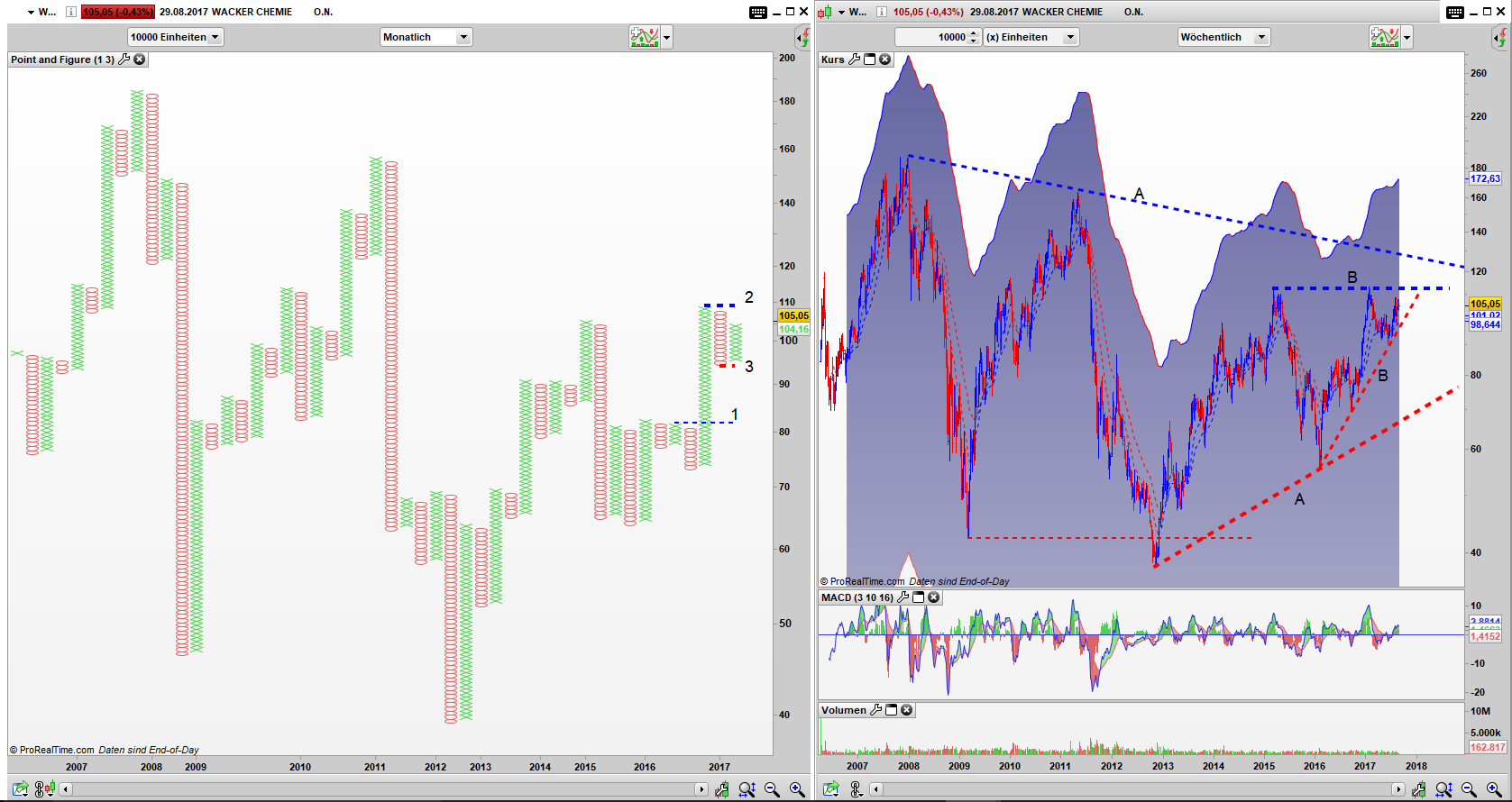Open MACD indicator settings wrench

(x=903, y=597)
